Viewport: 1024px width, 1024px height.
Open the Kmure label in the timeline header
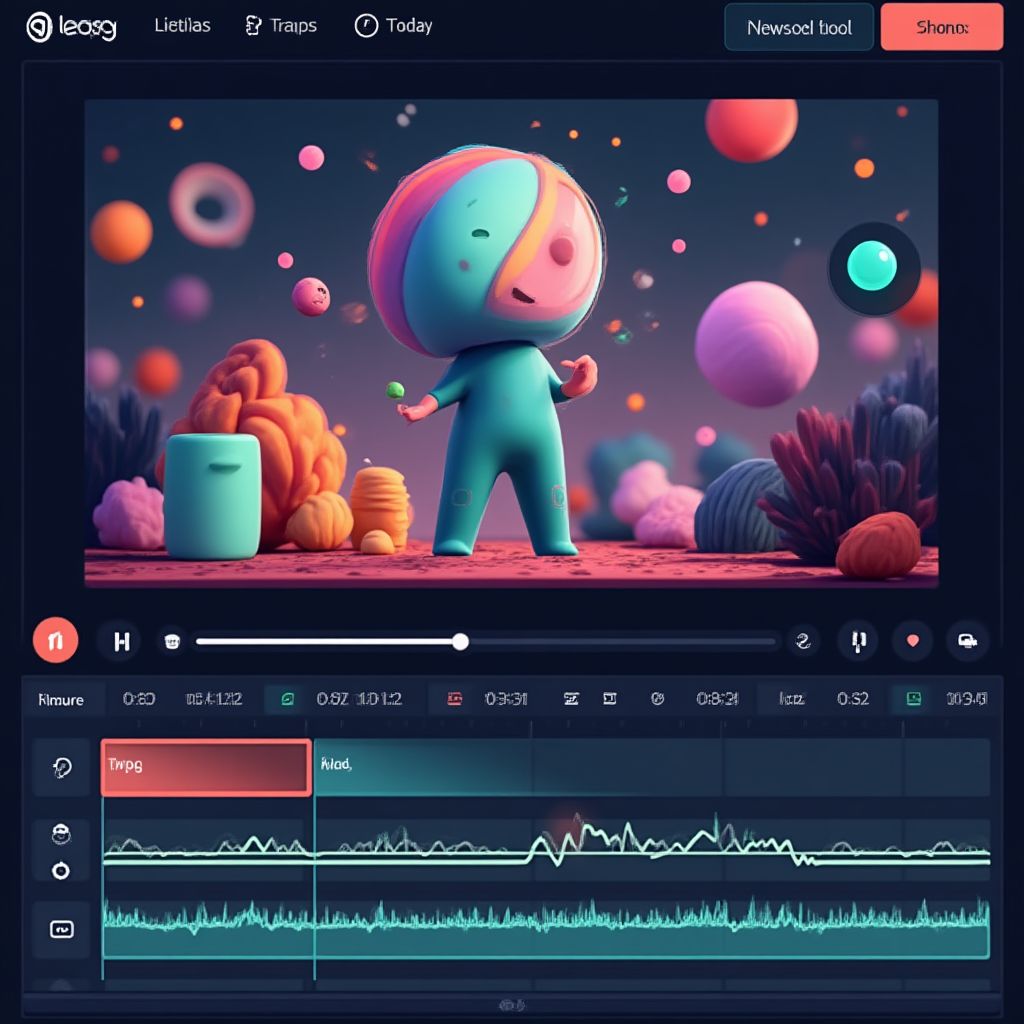61,699
